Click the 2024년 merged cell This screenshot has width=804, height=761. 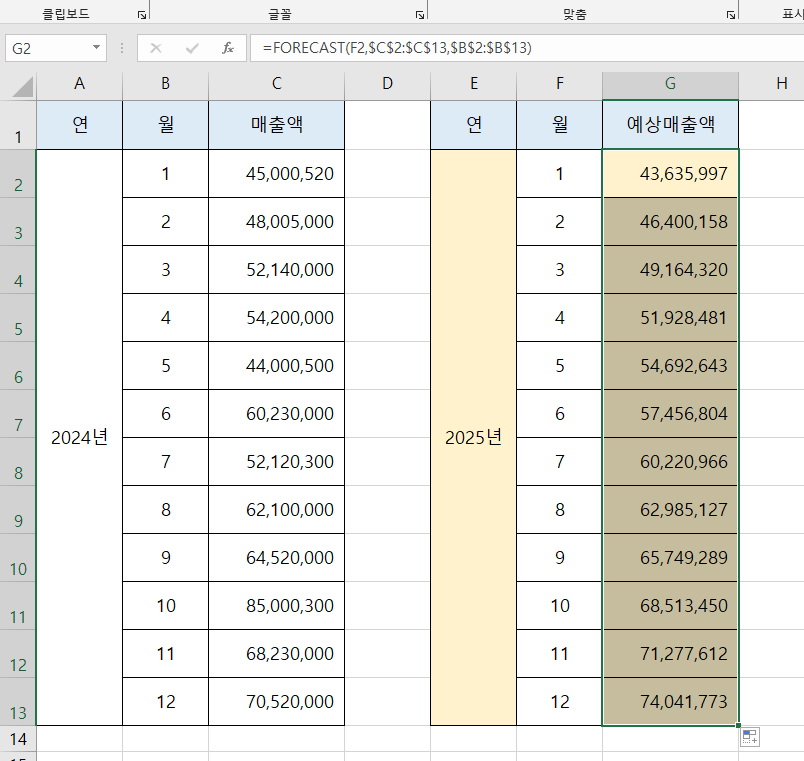(x=79, y=437)
